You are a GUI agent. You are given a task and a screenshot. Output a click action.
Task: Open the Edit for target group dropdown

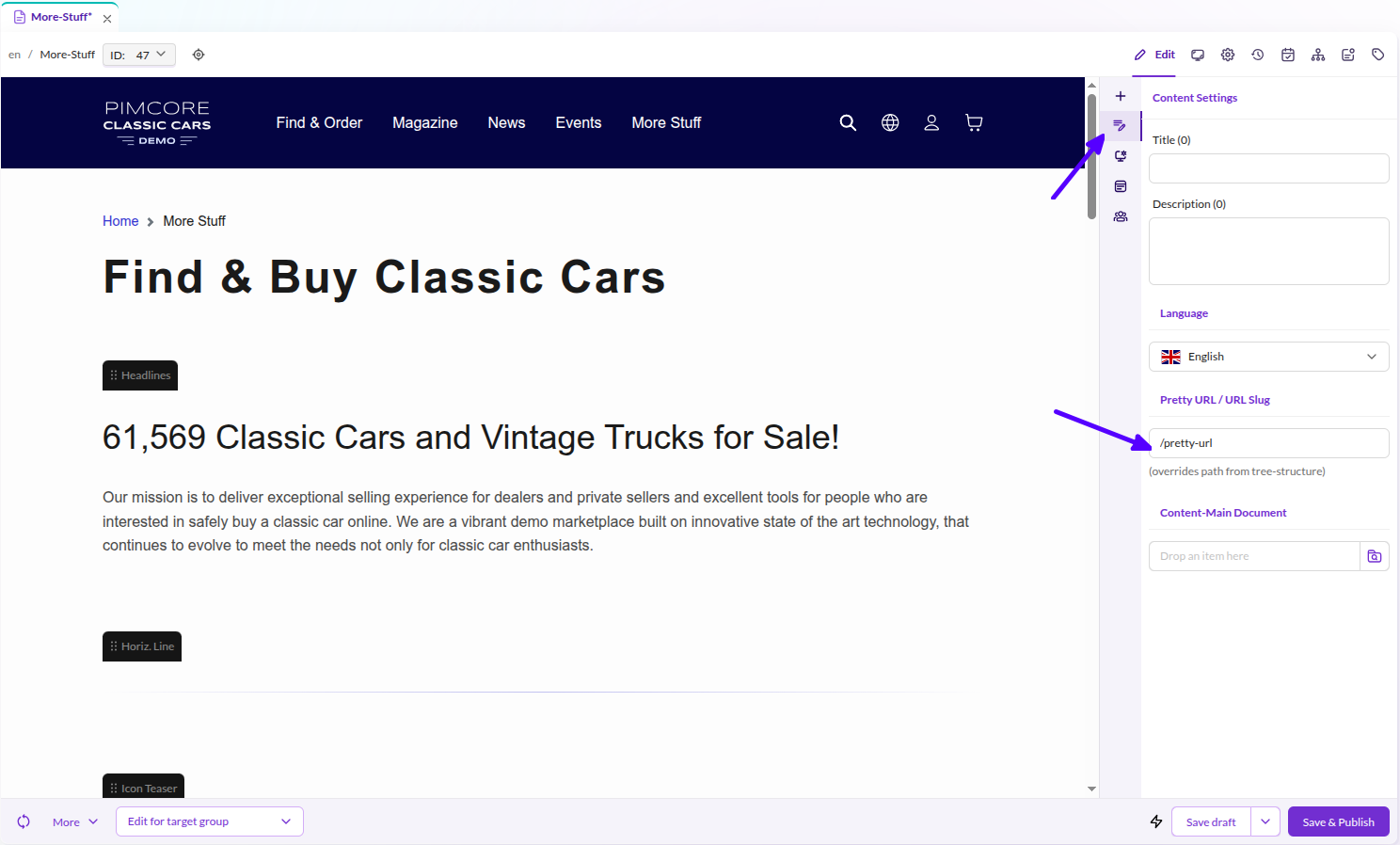click(210, 821)
